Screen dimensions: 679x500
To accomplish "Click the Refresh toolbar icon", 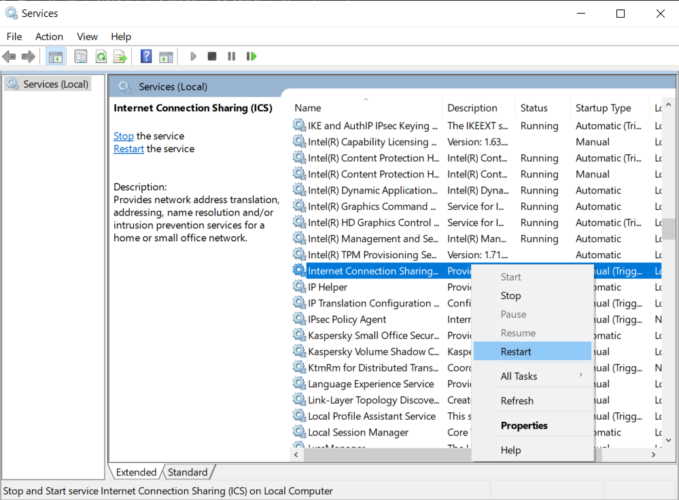I will tap(101, 56).
